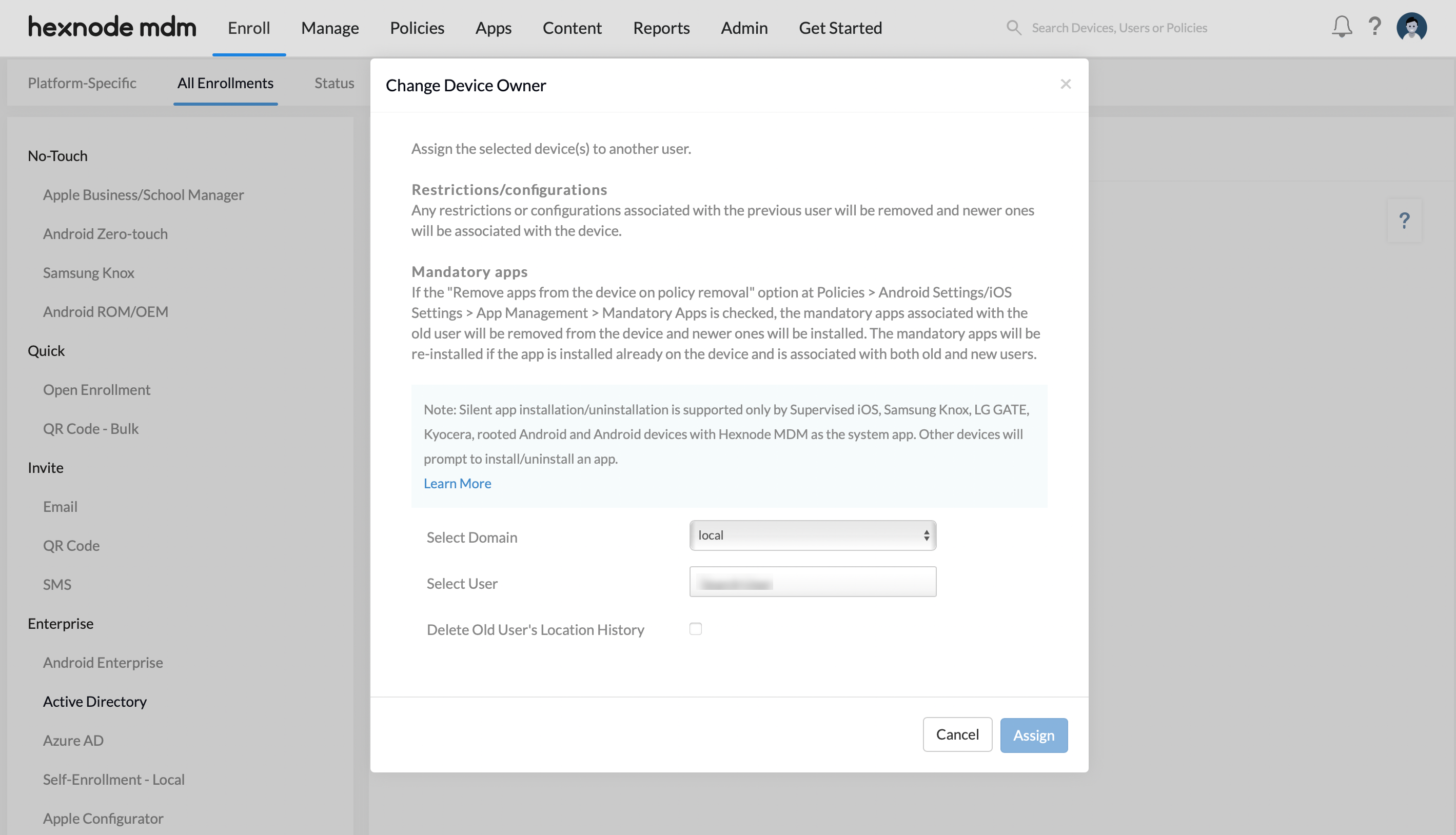Open the Select Domain dropdown
The image size is (1456, 835).
pos(813,535)
